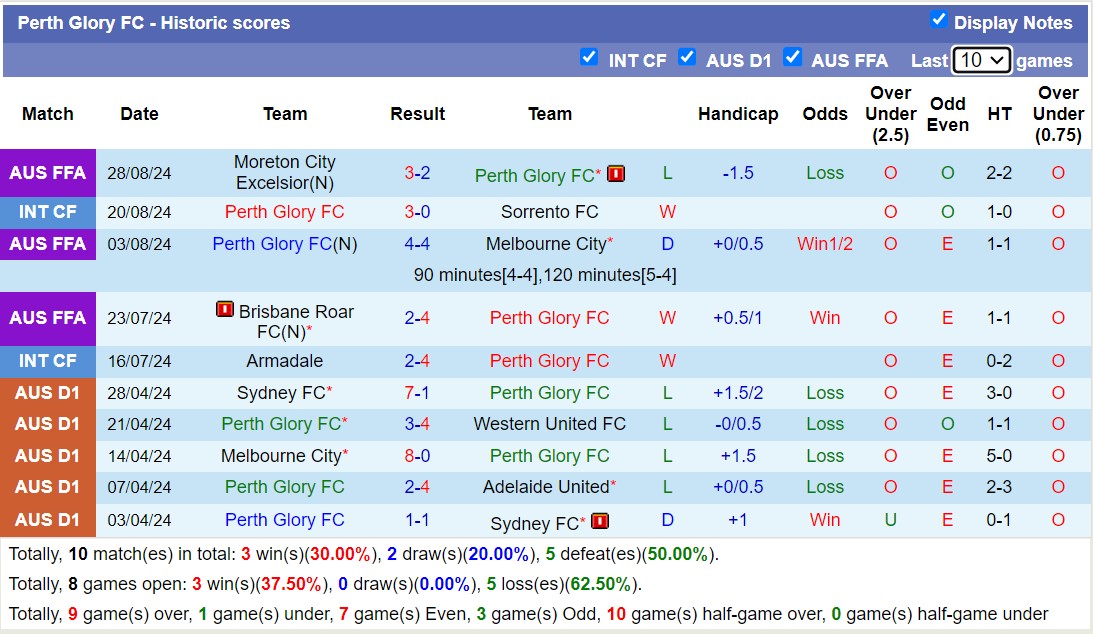The height and width of the screenshot is (634, 1093).
Task: Select the INT CF badge on the Armadale row
Action: tap(48, 361)
